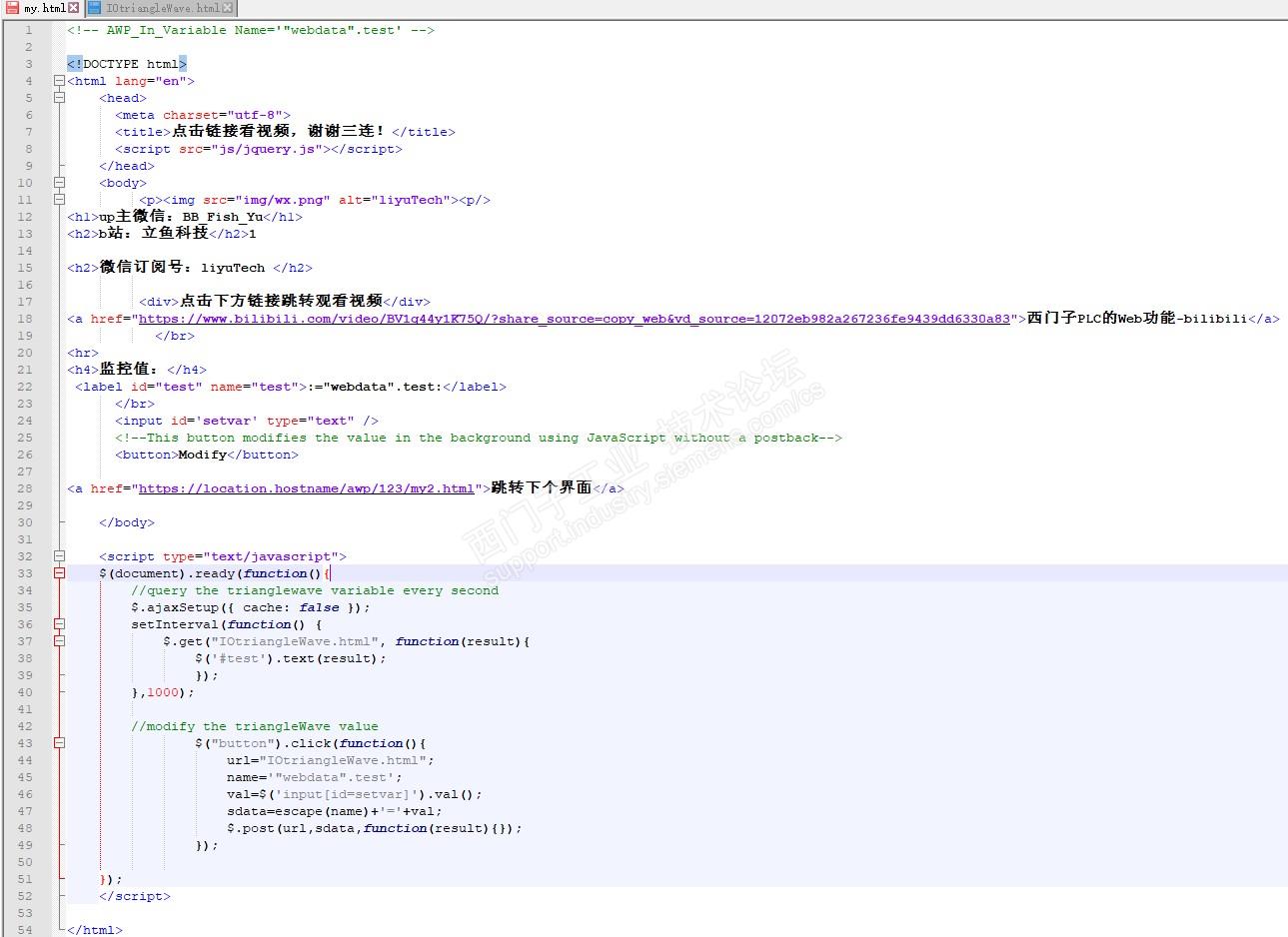Click the red save icon on my.html tab
This screenshot has width=1288, height=937.
[13, 8]
